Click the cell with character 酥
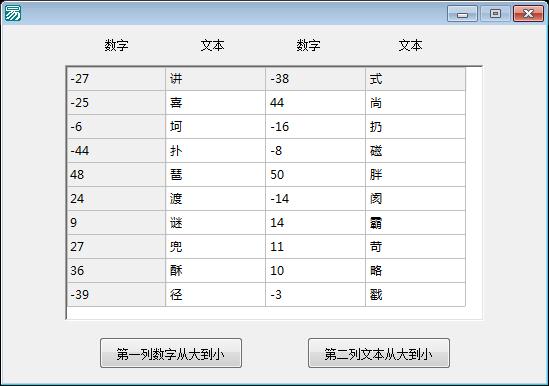549x386 pixels. click(x=215, y=271)
